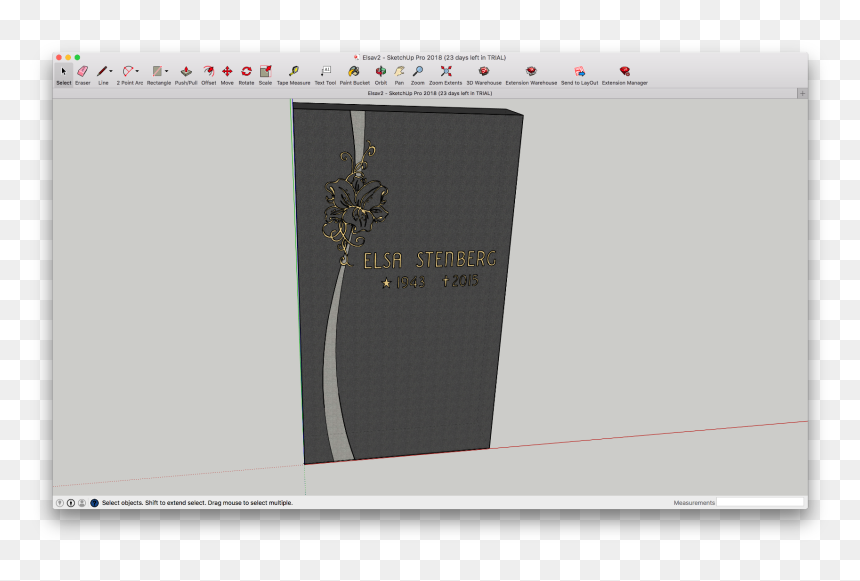Activate the Zoom magnifier tool

coord(418,75)
